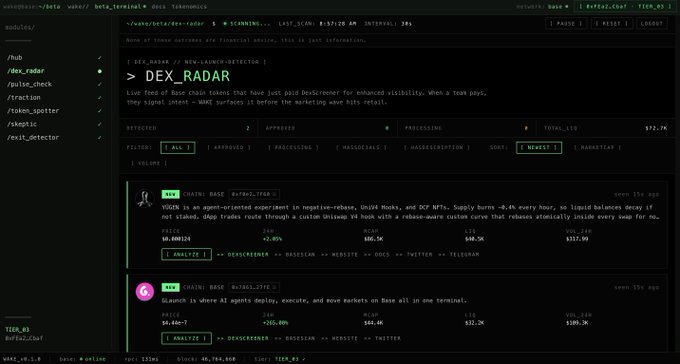Open the /pulse_check module

pyautogui.click(x=55, y=84)
